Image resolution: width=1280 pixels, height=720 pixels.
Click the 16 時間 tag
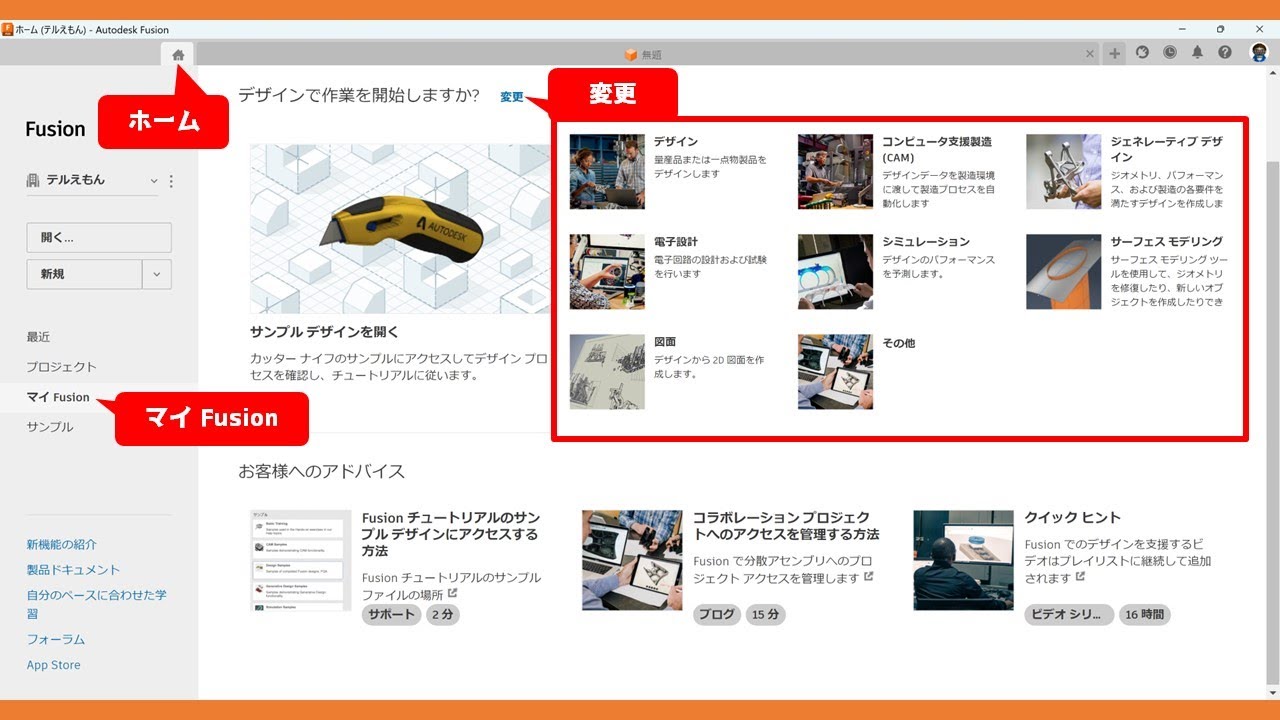coord(1144,615)
